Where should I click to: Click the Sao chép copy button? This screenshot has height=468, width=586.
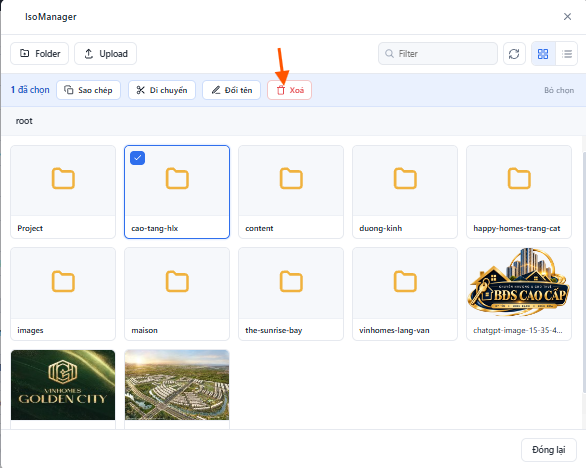tap(89, 90)
